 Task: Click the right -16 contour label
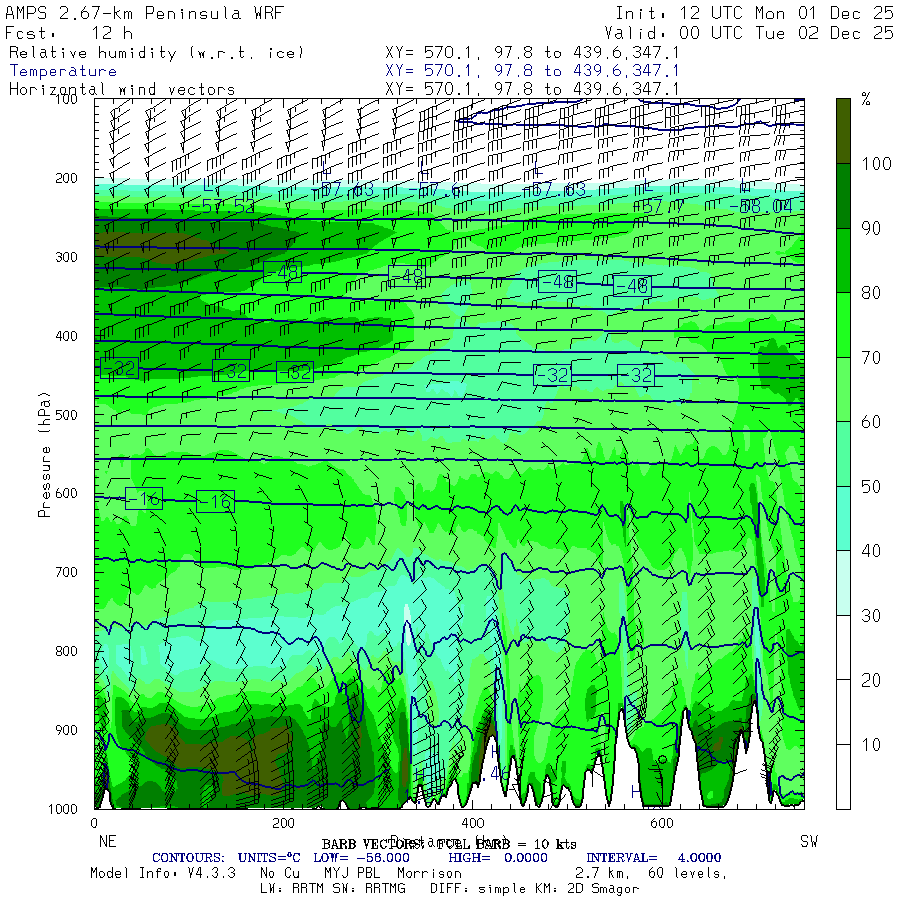[216, 502]
